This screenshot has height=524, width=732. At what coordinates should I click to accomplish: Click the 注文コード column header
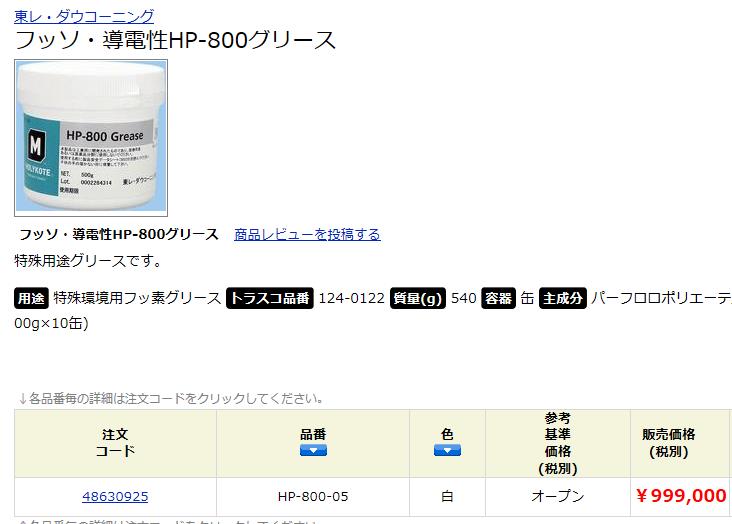(115, 443)
